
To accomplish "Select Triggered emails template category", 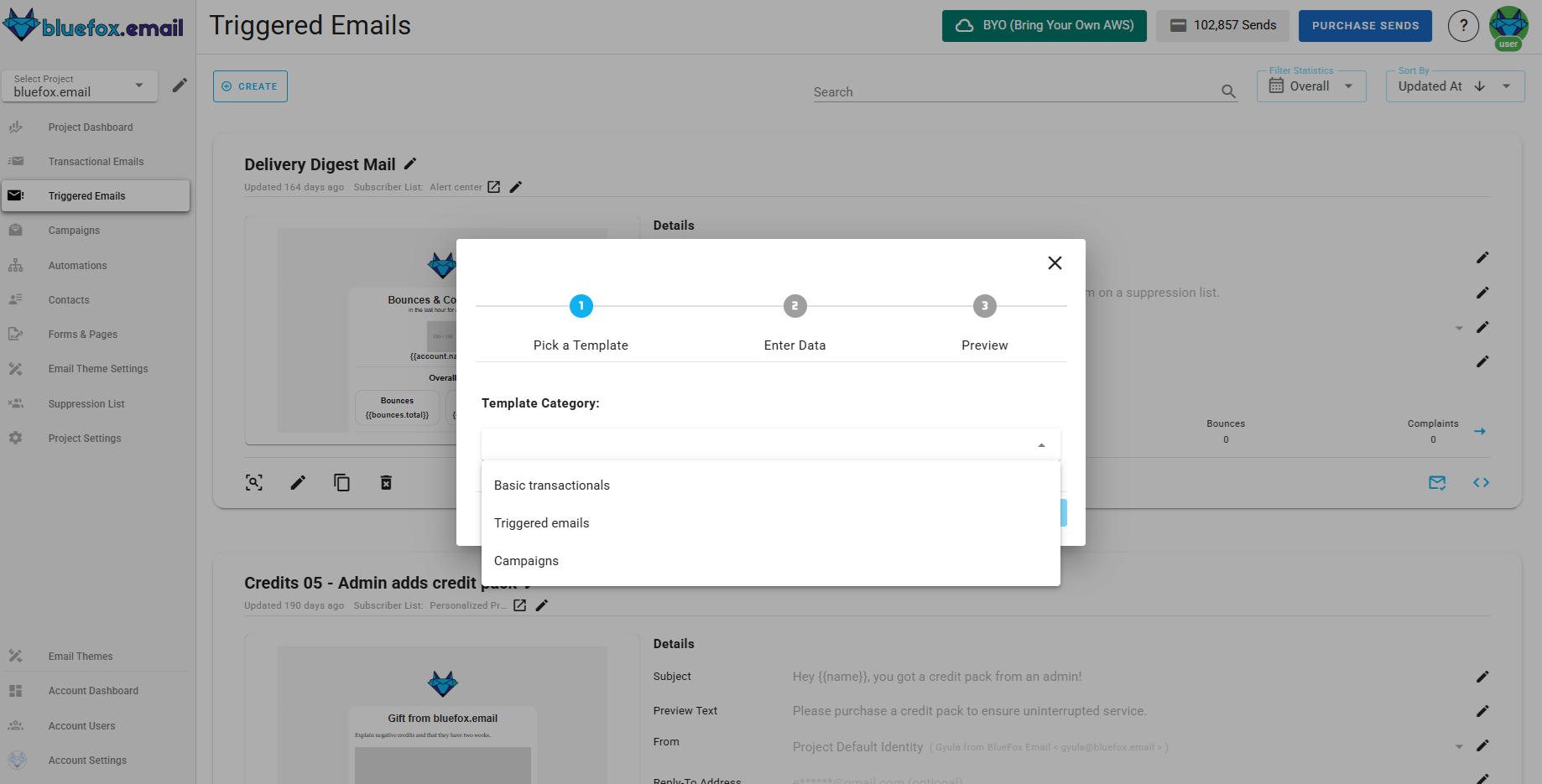I will (x=541, y=522).
